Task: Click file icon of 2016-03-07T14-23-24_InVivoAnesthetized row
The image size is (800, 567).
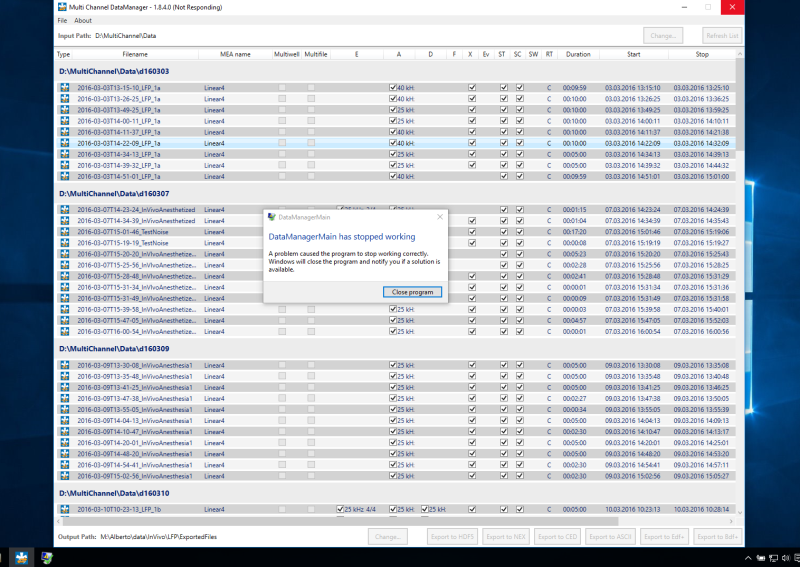Action: tap(65, 209)
